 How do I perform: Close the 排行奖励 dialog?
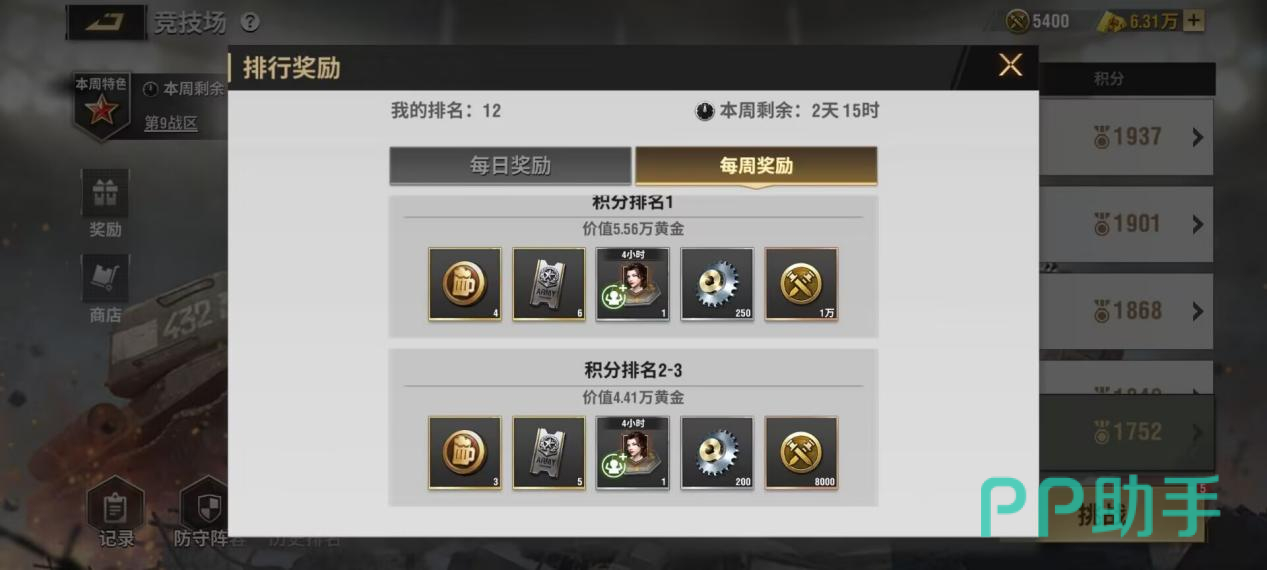point(1010,66)
